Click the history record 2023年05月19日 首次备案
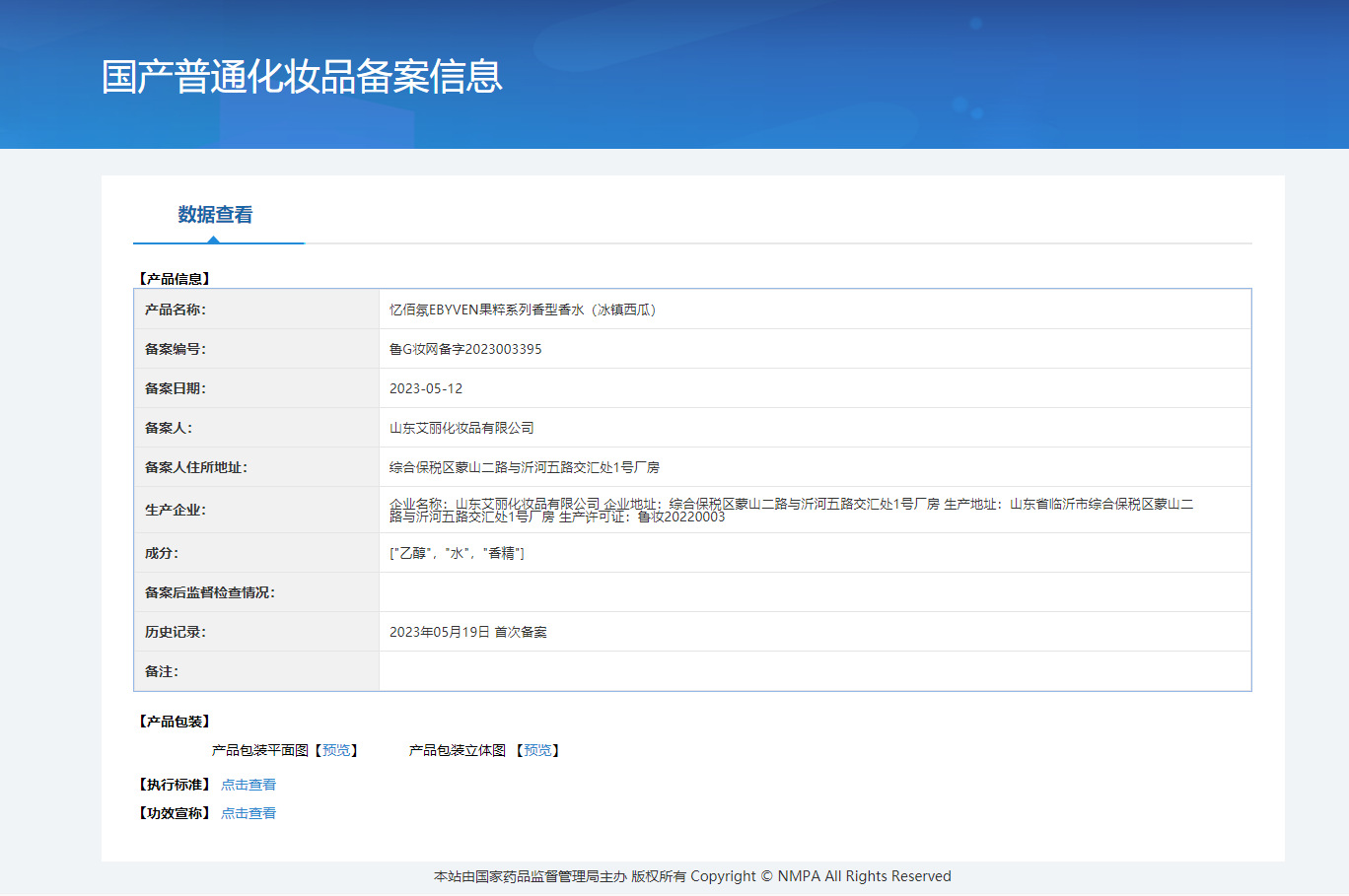Image resolution: width=1349 pixels, height=896 pixels. pos(467,632)
